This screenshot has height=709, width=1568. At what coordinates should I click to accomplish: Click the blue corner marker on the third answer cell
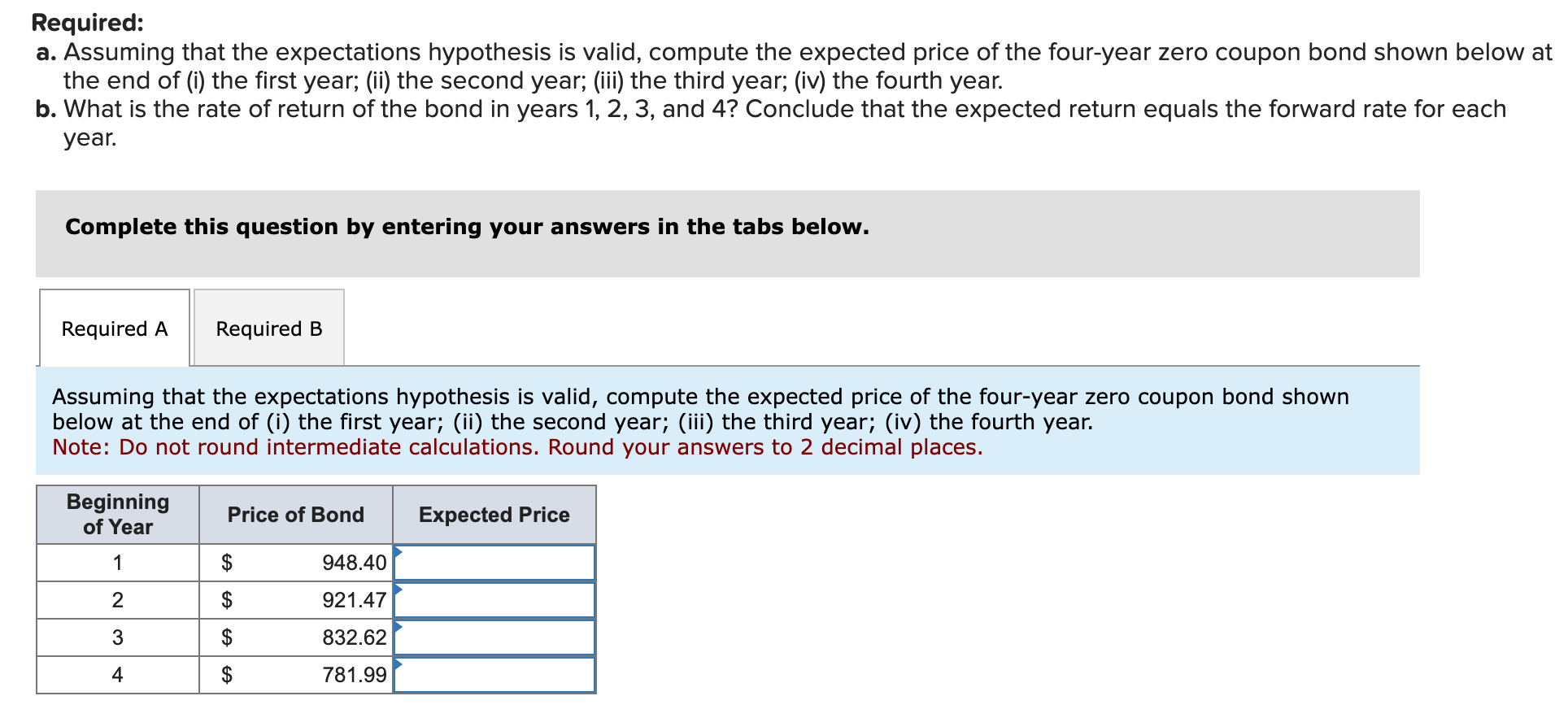tap(399, 625)
